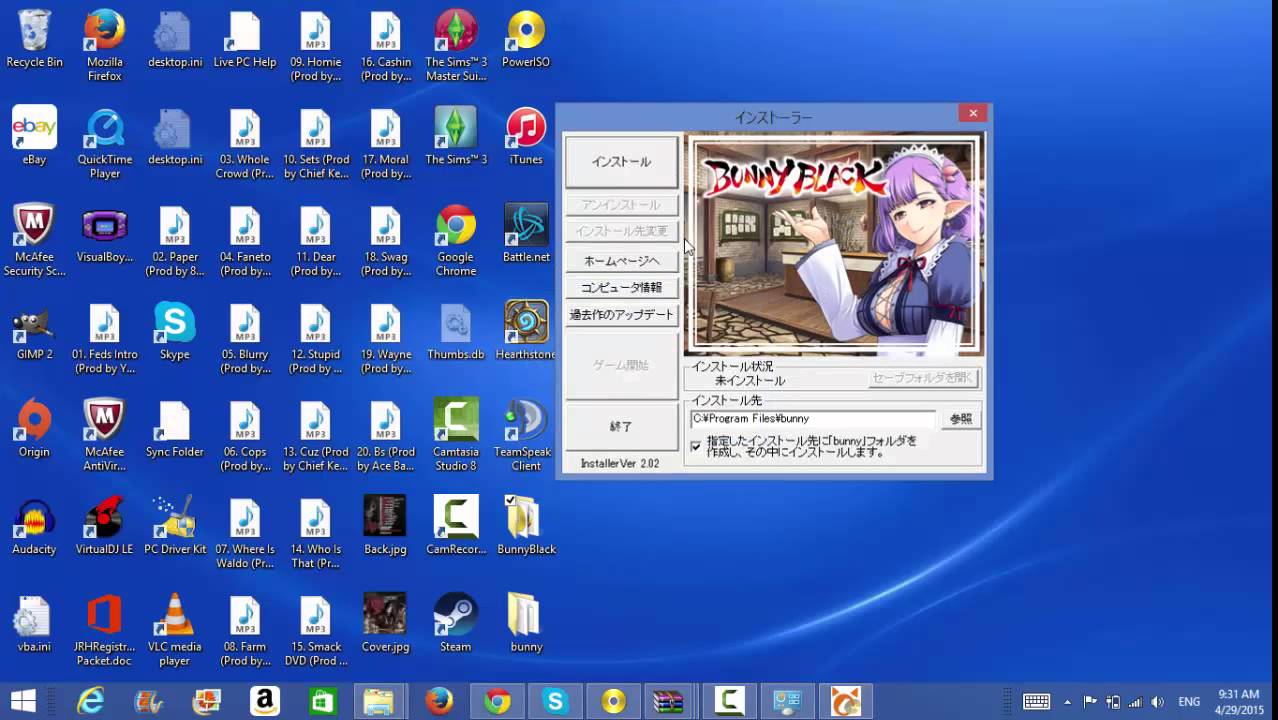This screenshot has width=1278, height=720.
Task: Click the large インストール button
Action: click(x=621, y=162)
